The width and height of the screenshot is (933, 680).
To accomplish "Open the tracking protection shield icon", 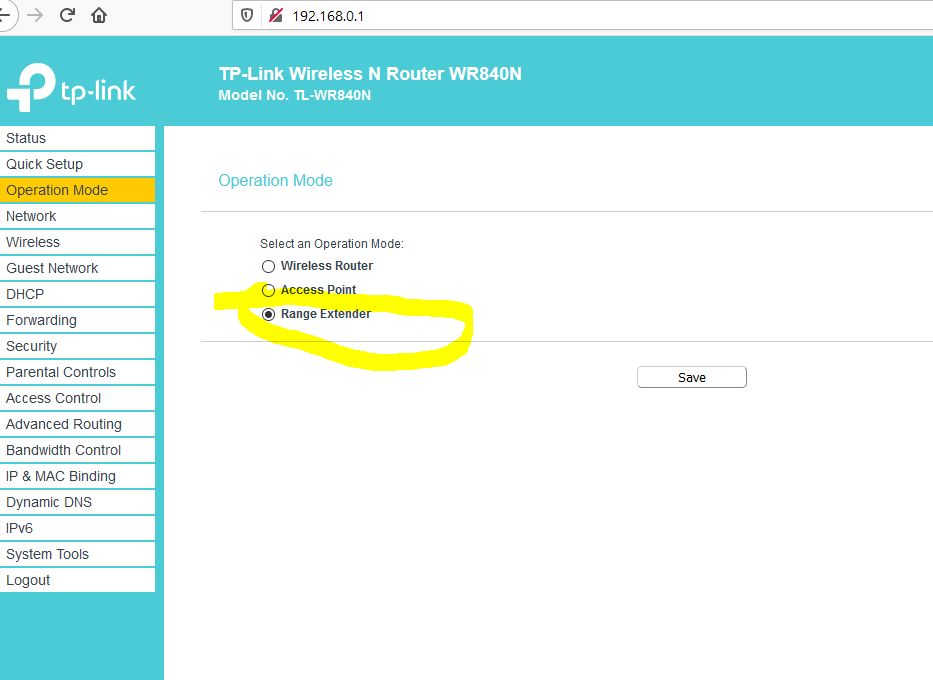I will coord(247,15).
